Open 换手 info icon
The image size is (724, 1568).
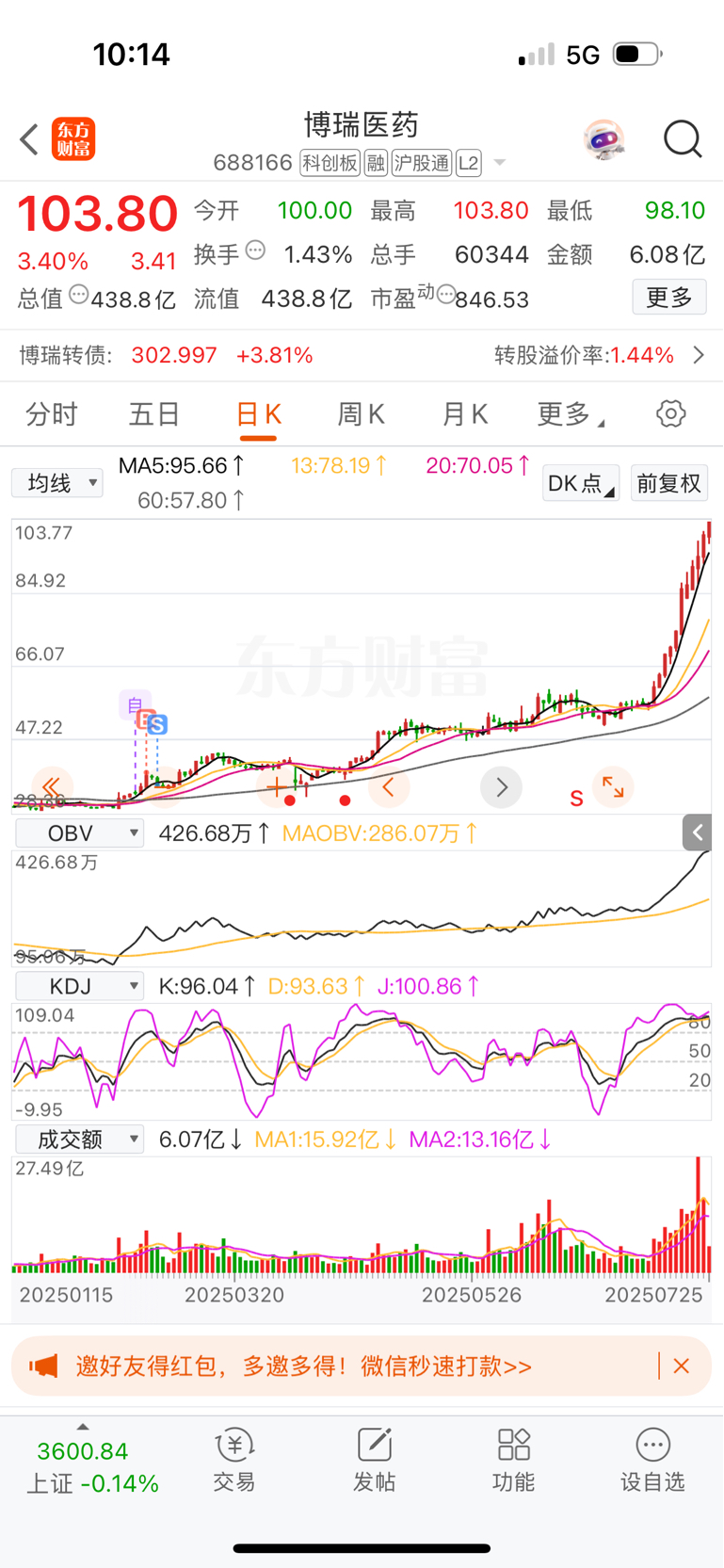click(x=255, y=251)
